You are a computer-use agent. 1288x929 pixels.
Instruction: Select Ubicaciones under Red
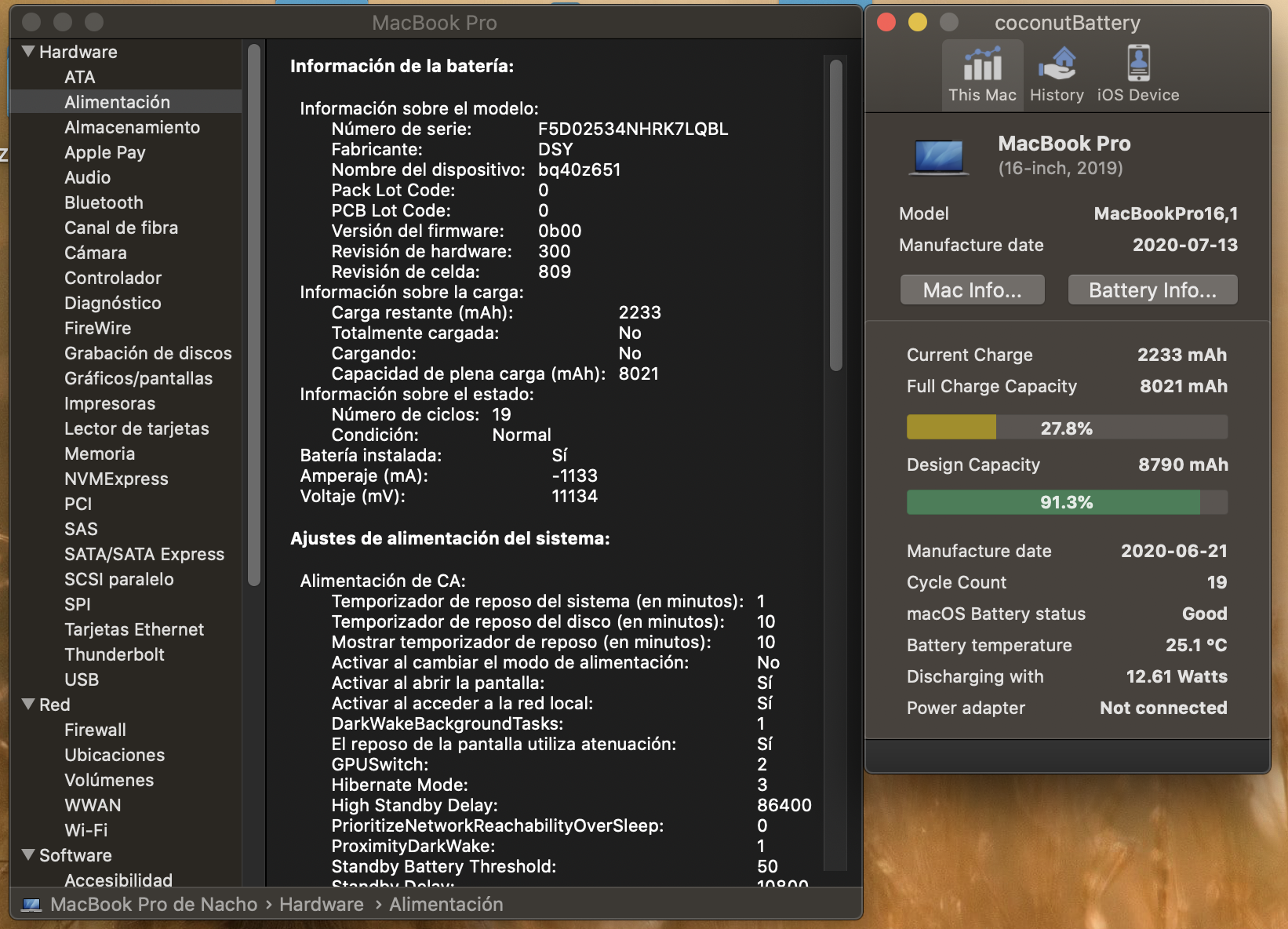(x=115, y=755)
